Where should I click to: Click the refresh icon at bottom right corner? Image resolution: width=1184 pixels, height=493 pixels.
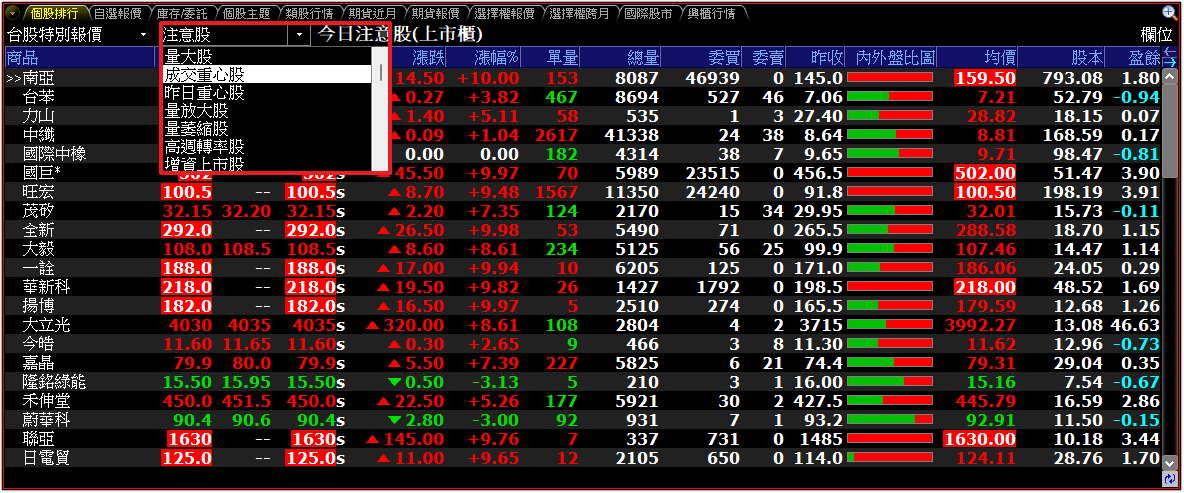[1170, 478]
